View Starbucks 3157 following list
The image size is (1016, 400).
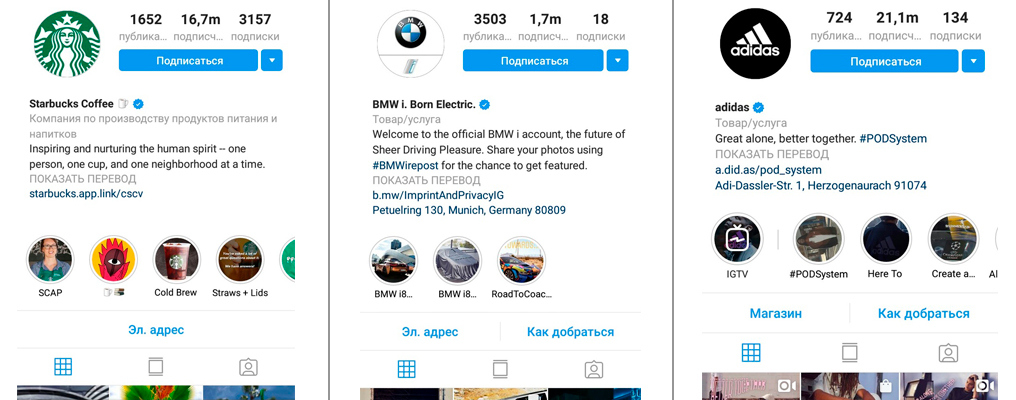(255, 27)
